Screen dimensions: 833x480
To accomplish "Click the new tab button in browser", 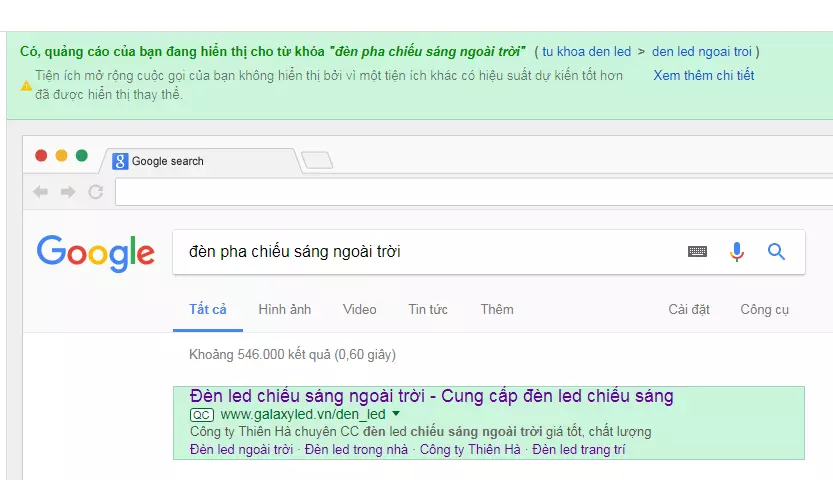I will point(317,160).
